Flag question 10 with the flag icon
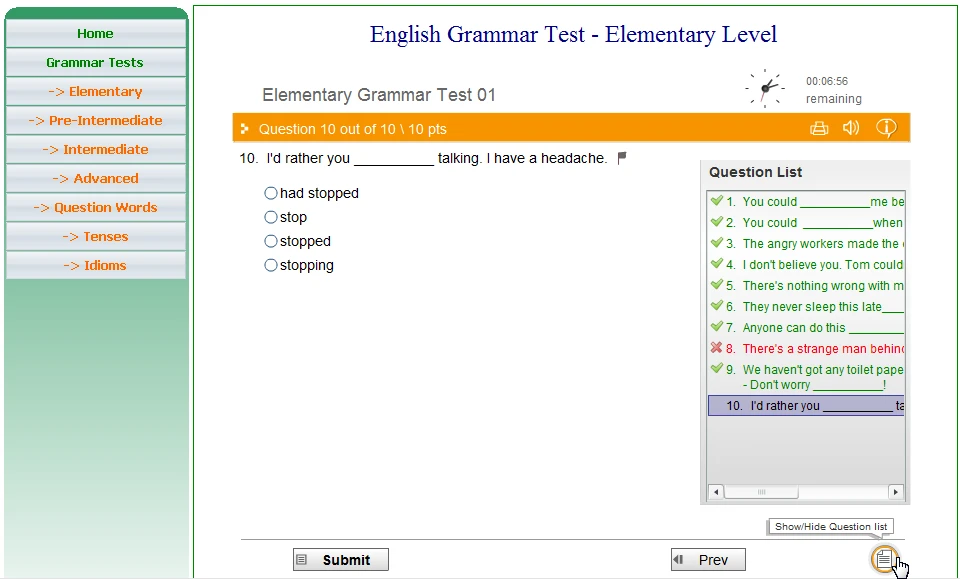 [x=622, y=158]
